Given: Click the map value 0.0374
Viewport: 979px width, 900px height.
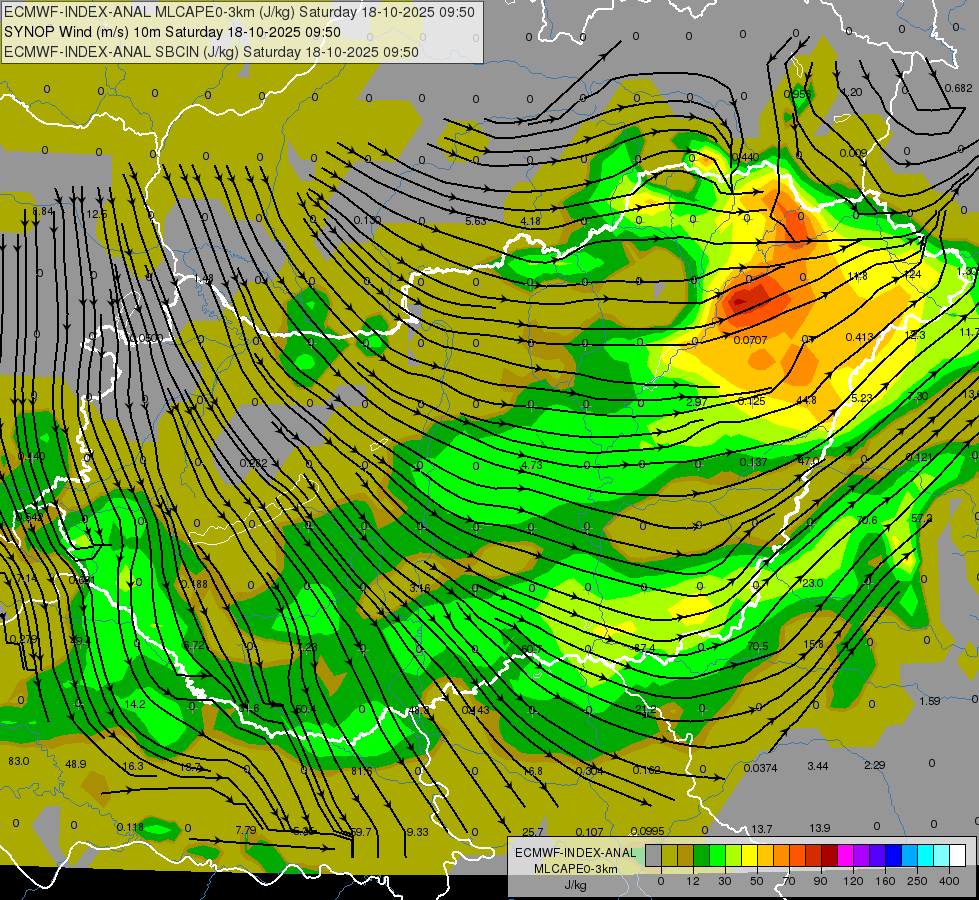Looking at the screenshot, I should (x=760, y=768).
